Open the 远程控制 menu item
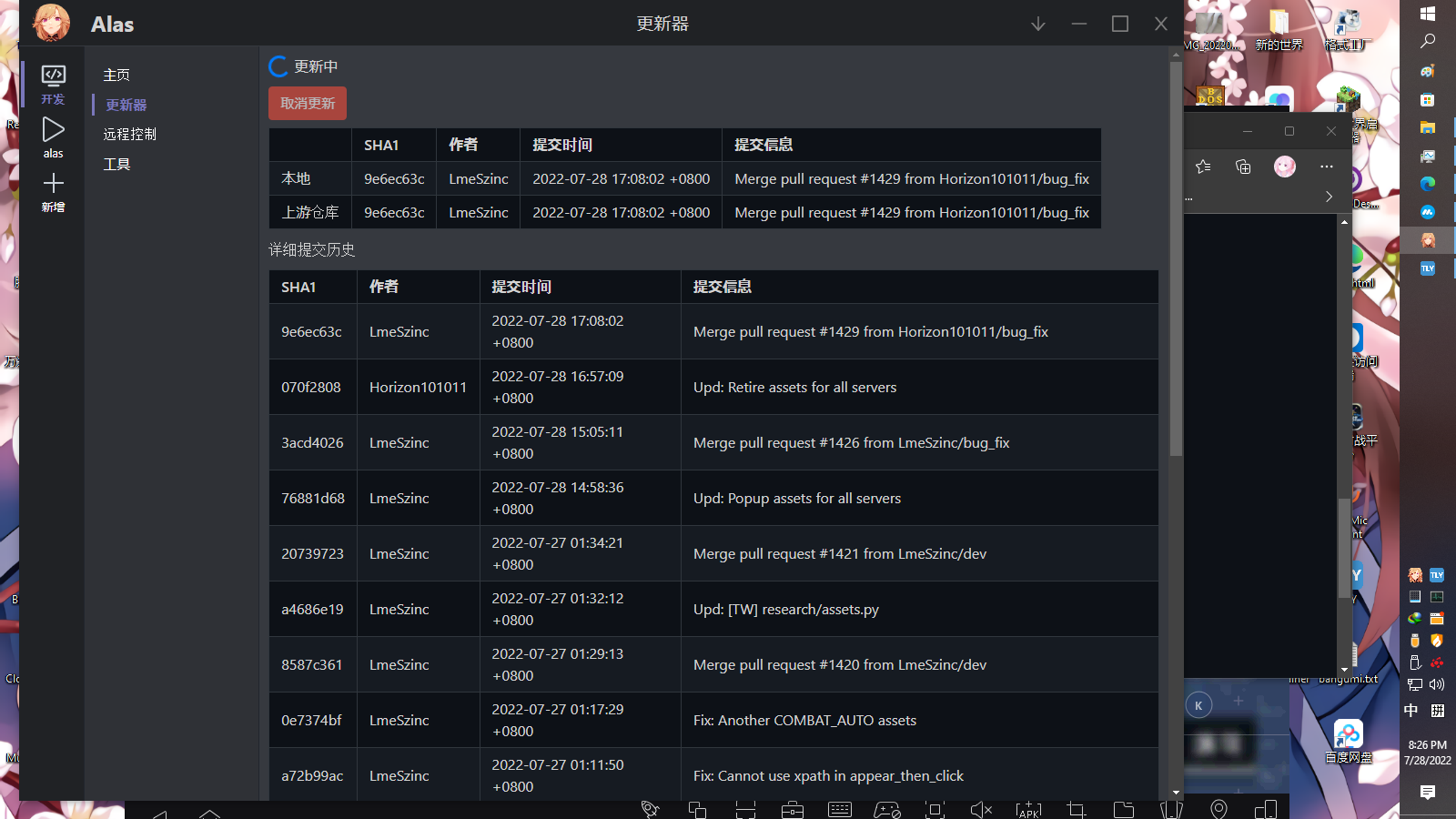Image resolution: width=1456 pixels, height=819 pixels. click(x=130, y=134)
